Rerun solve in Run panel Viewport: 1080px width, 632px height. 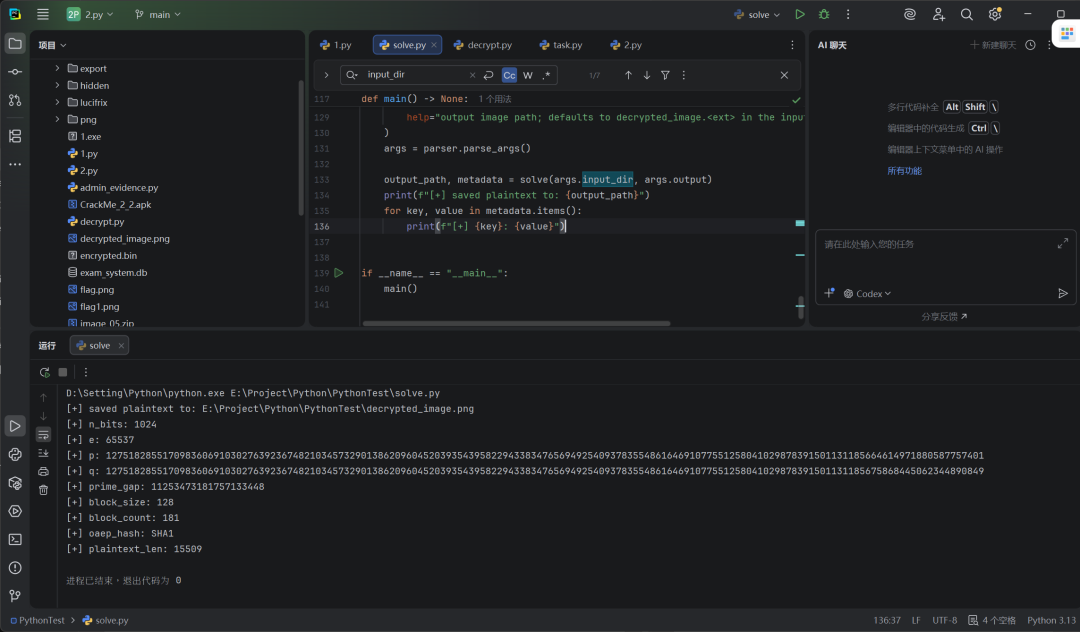[x=45, y=372]
